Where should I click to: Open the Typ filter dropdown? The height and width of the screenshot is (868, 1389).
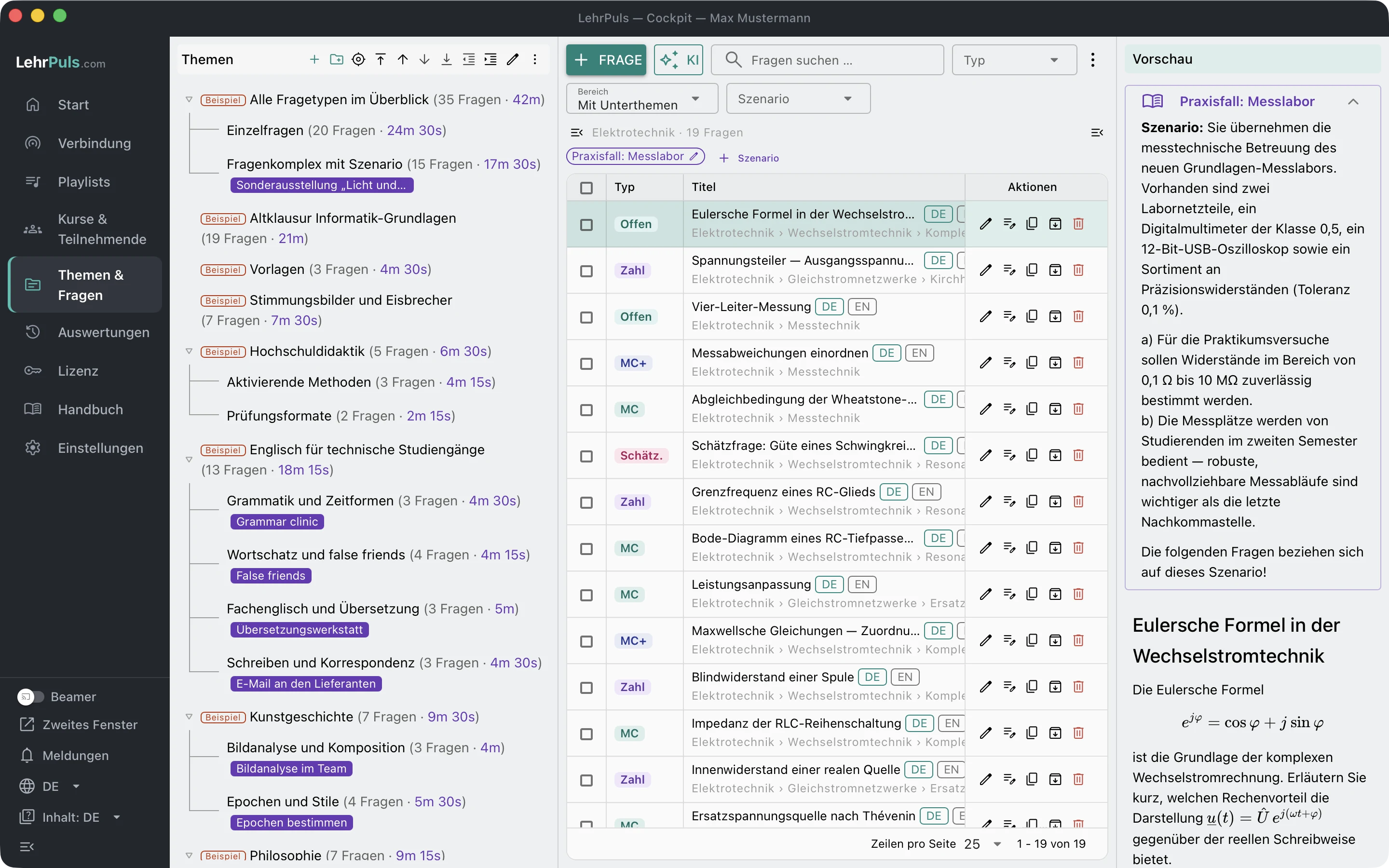pyautogui.click(x=1014, y=60)
